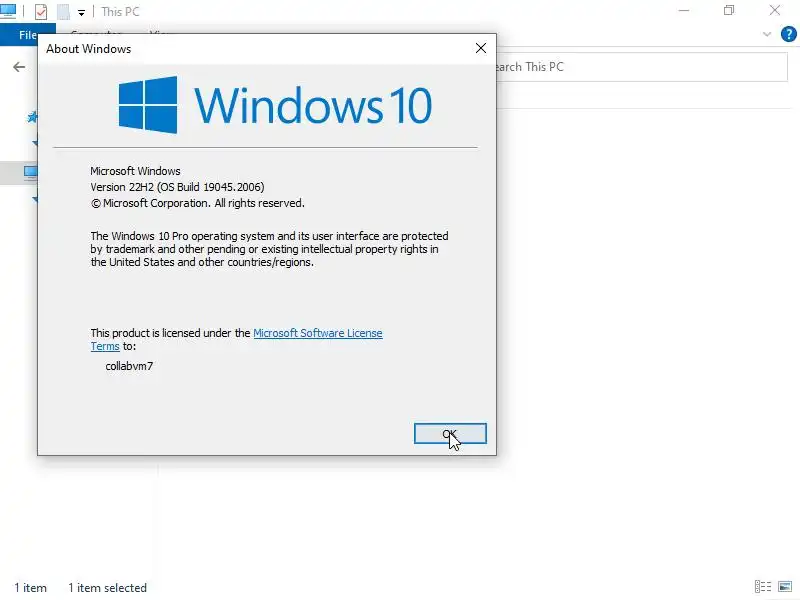The image size is (800, 600).
Task: Click the Version 22H2 build text
Action: point(178,187)
